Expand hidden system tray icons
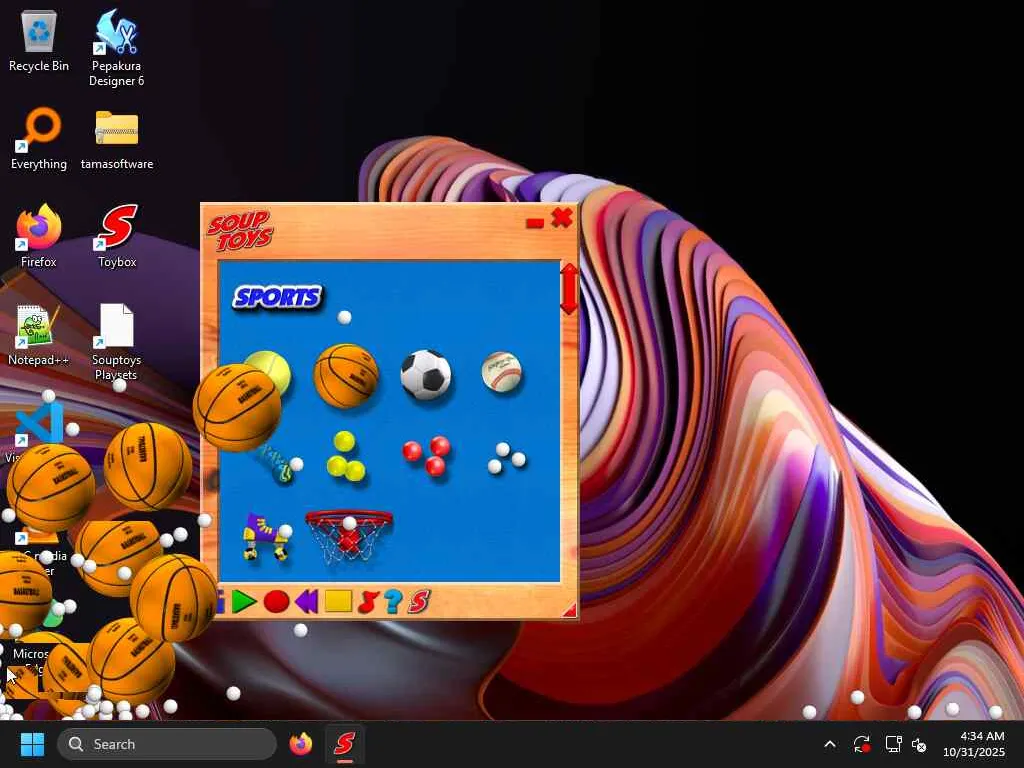The image size is (1024, 768). [x=830, y=744]
